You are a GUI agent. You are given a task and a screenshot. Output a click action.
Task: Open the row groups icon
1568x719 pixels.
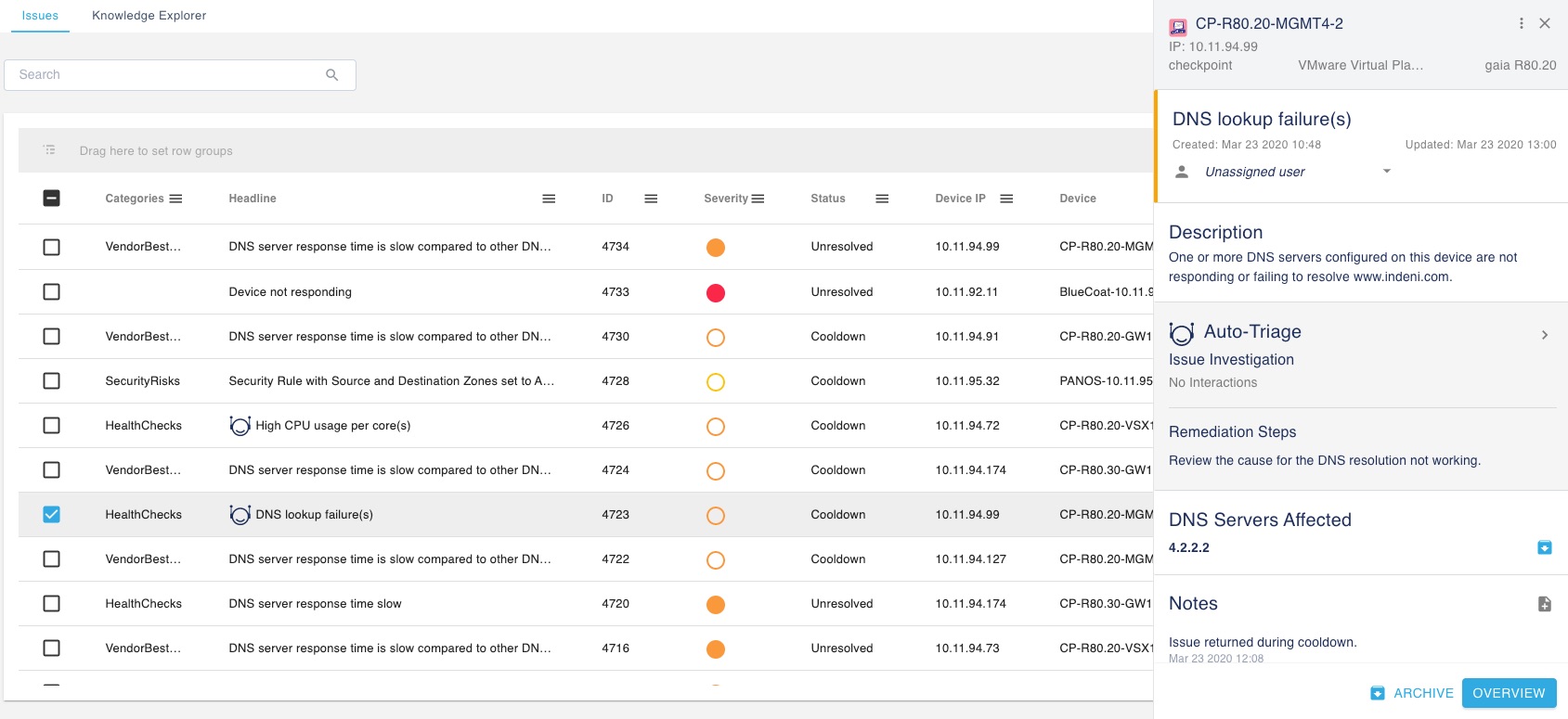pyautogui.click(x=49, y=150)
